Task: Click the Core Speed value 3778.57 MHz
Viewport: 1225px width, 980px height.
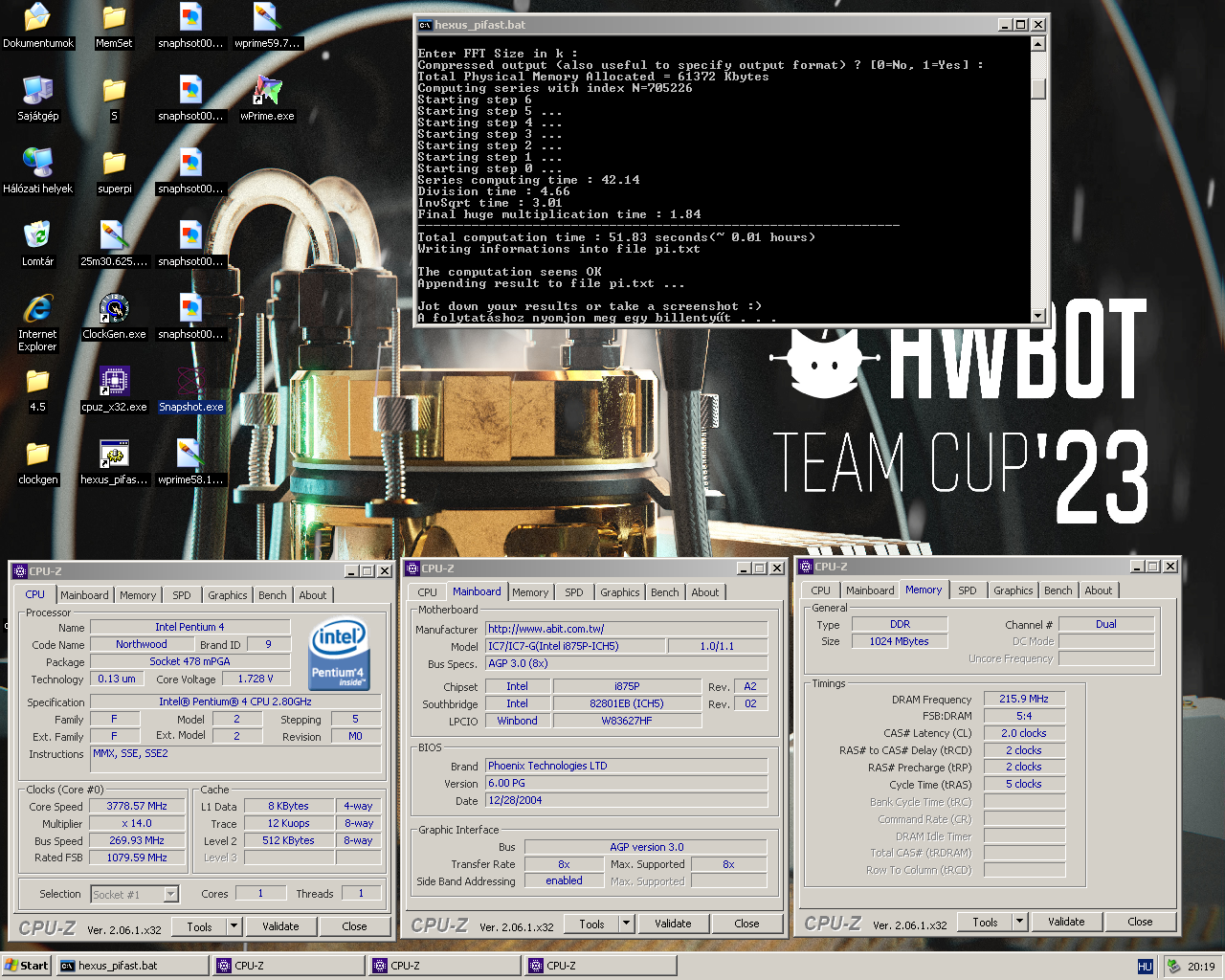Action: (137, 806)
